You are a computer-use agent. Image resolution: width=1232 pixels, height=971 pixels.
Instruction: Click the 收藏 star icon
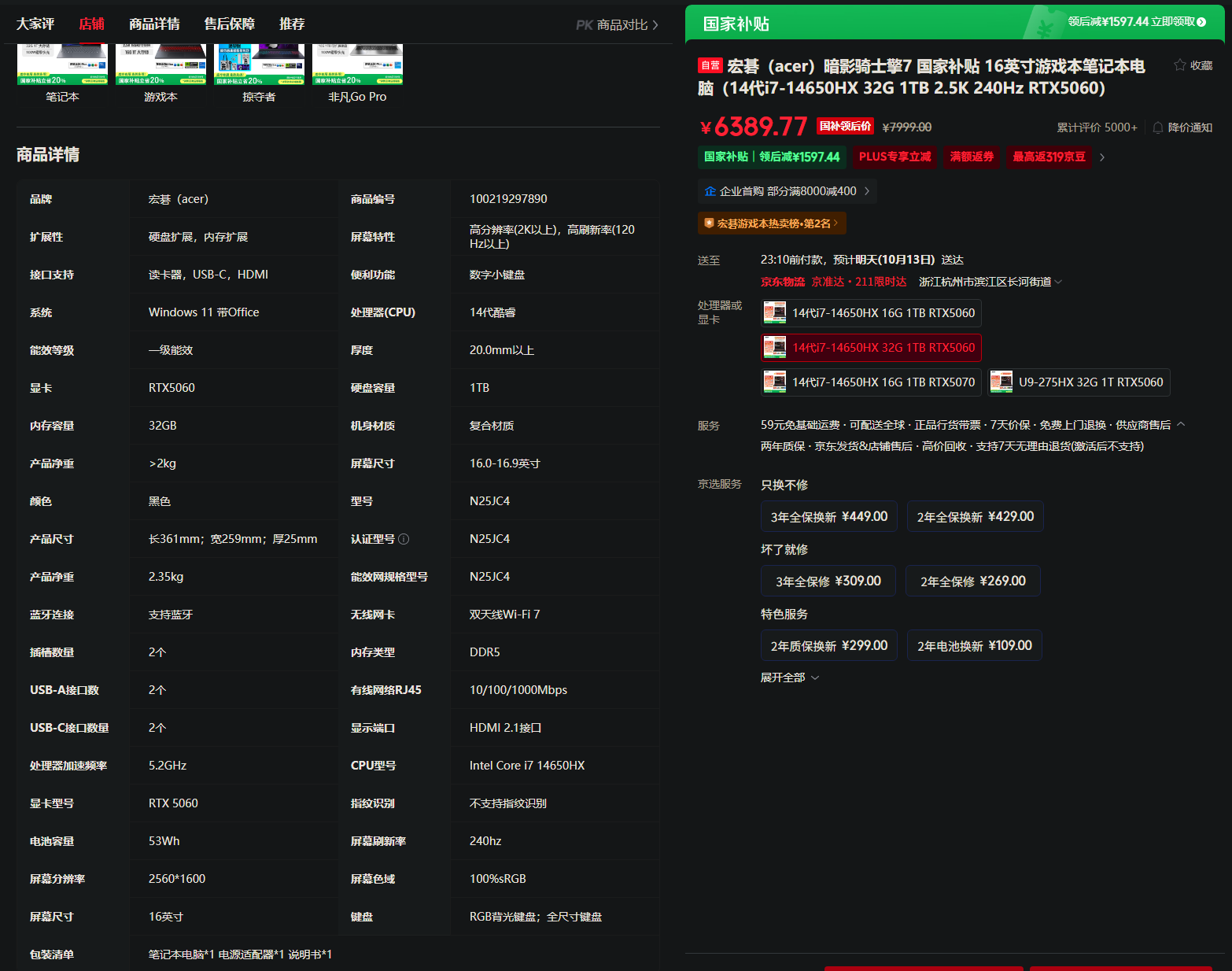(x=1179, y=65)
